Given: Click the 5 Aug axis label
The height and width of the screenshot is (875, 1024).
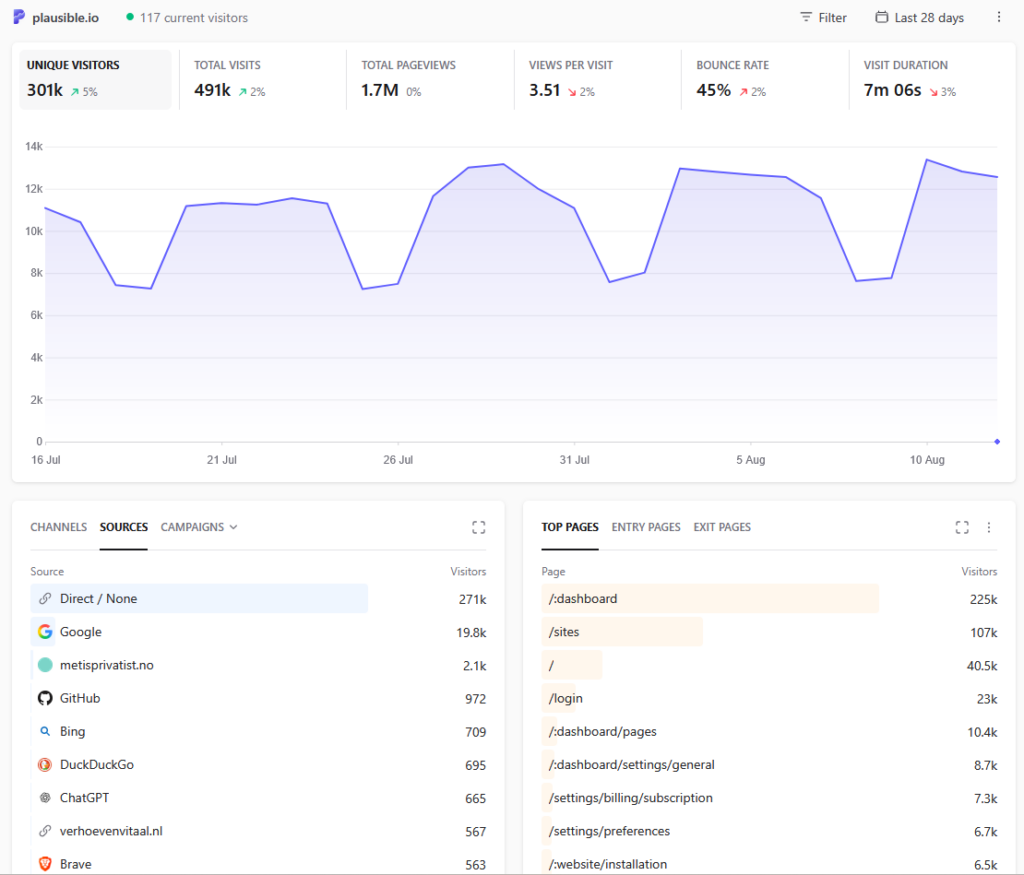Looking at the screenshot, I should [x=750, y=460].
